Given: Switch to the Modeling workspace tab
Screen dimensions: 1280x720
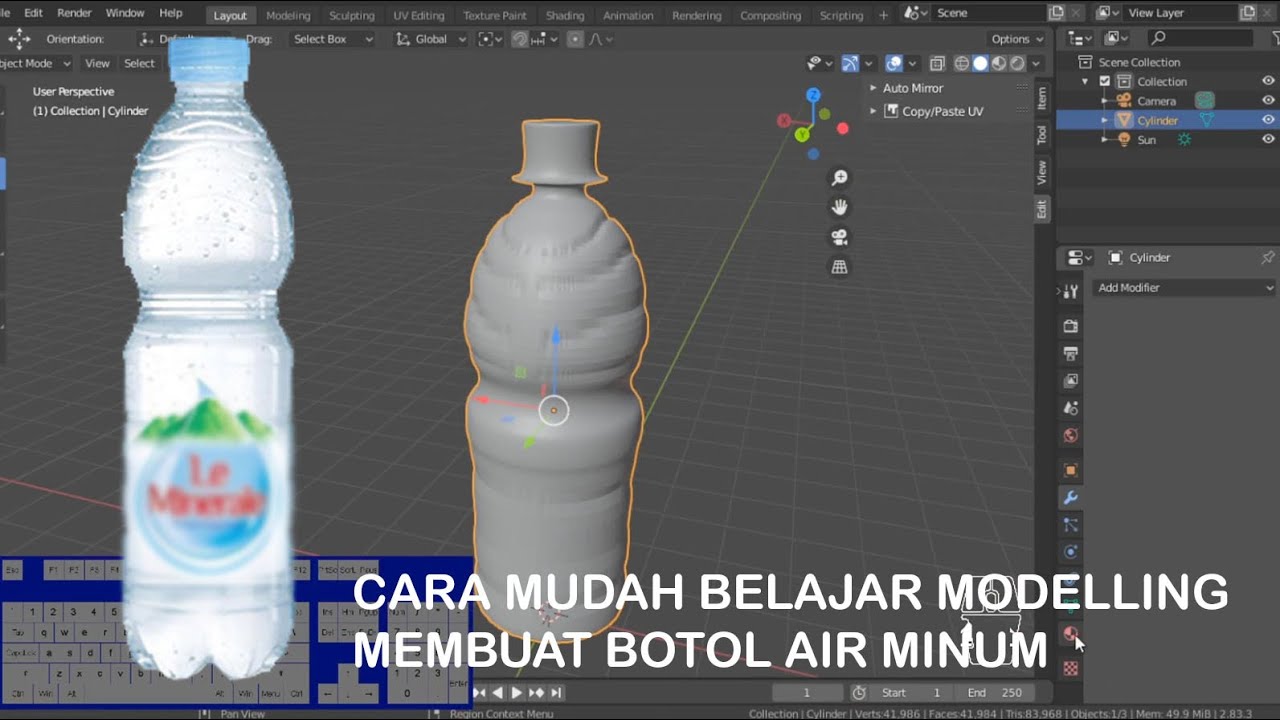Looking at the screenshot, I should click(288, 15).
